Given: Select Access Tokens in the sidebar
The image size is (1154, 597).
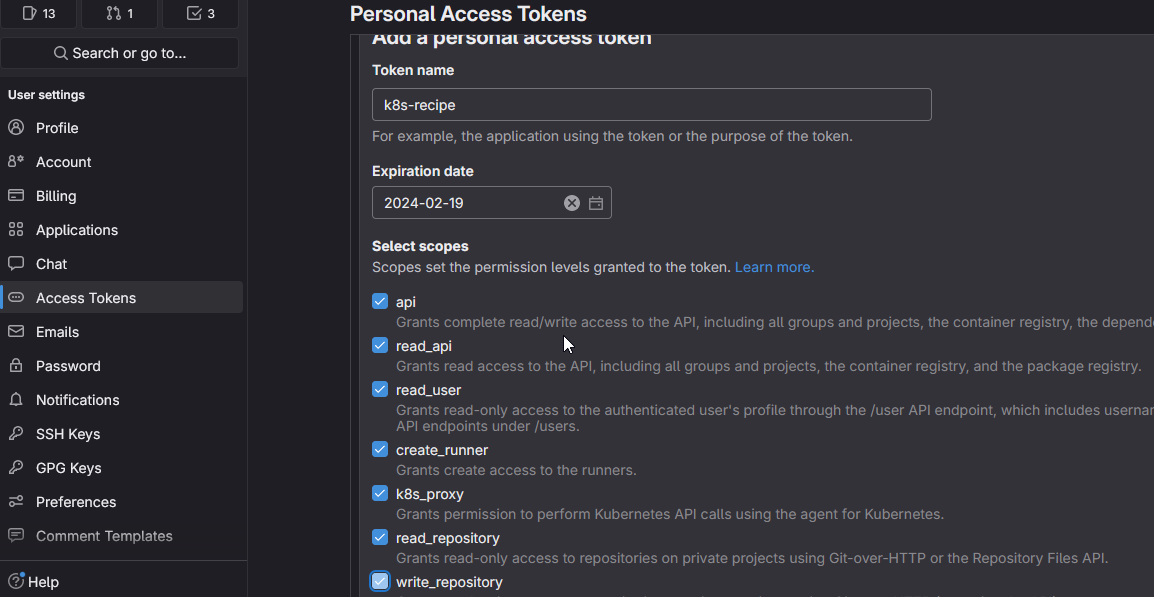Looking at the screenshot, I should [x=86, y=298].
